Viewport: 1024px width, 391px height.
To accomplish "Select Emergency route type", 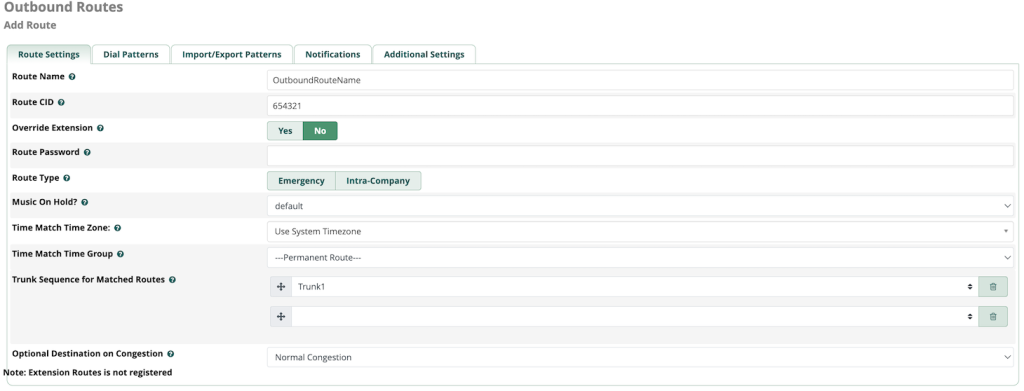I will click(301, 181).
